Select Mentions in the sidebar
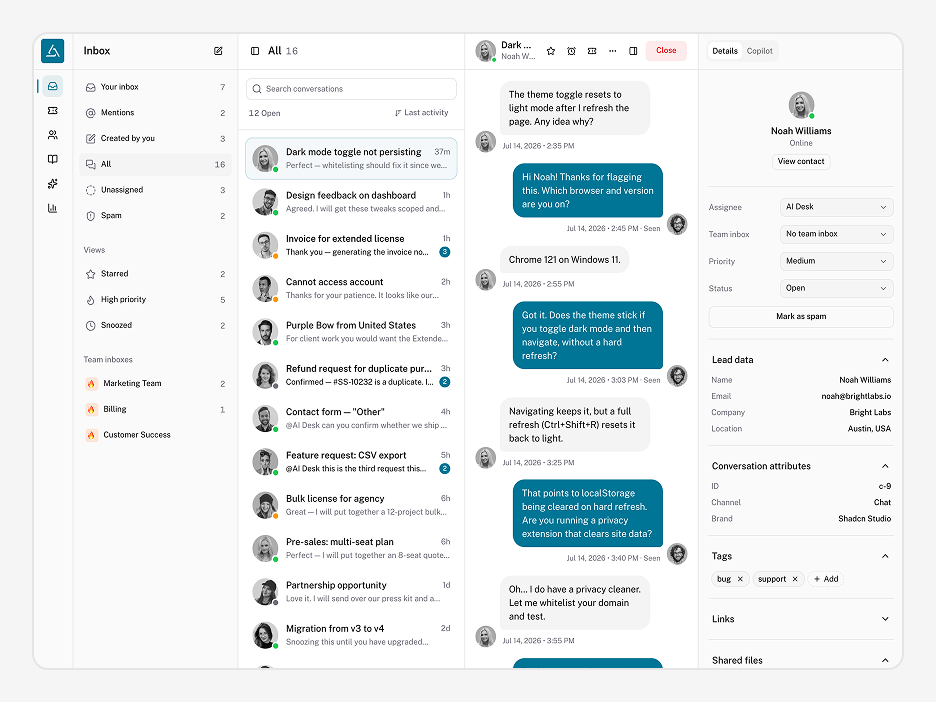The height and width of the screenshot is (702, 936). coord(155,113)
